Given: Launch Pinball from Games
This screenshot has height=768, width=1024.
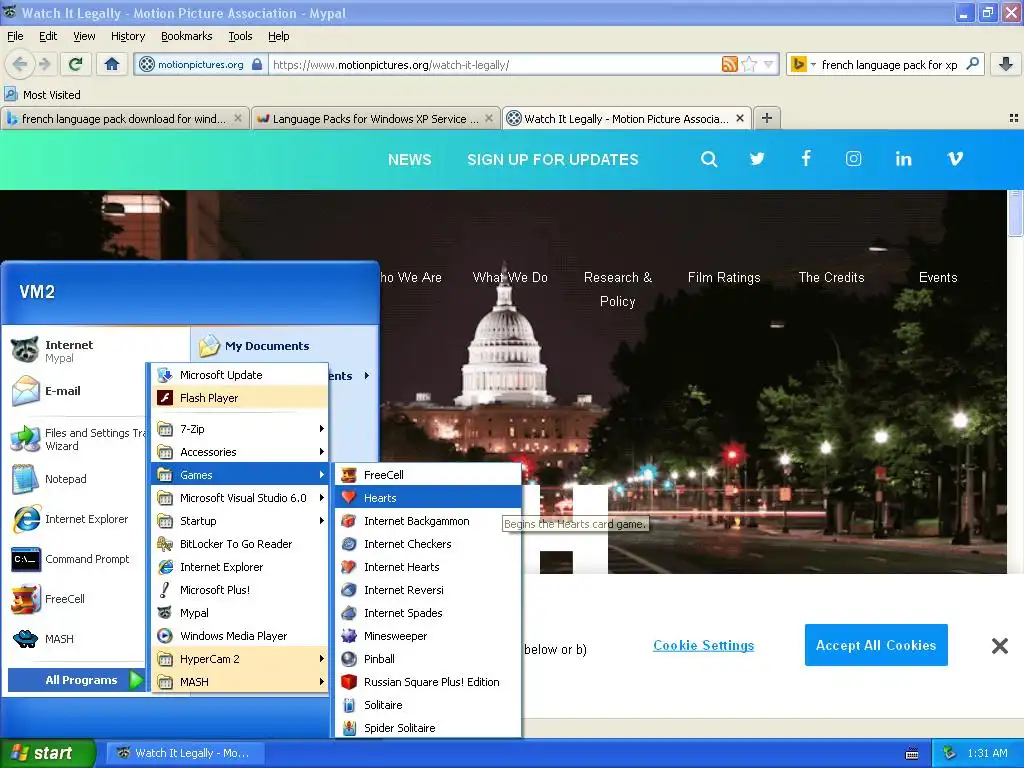Looking at the screenshot, I should (x=428, y=659).
